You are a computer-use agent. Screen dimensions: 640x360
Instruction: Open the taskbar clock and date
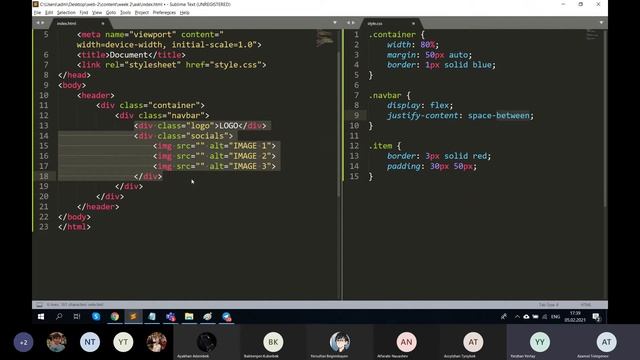[575, 316]
